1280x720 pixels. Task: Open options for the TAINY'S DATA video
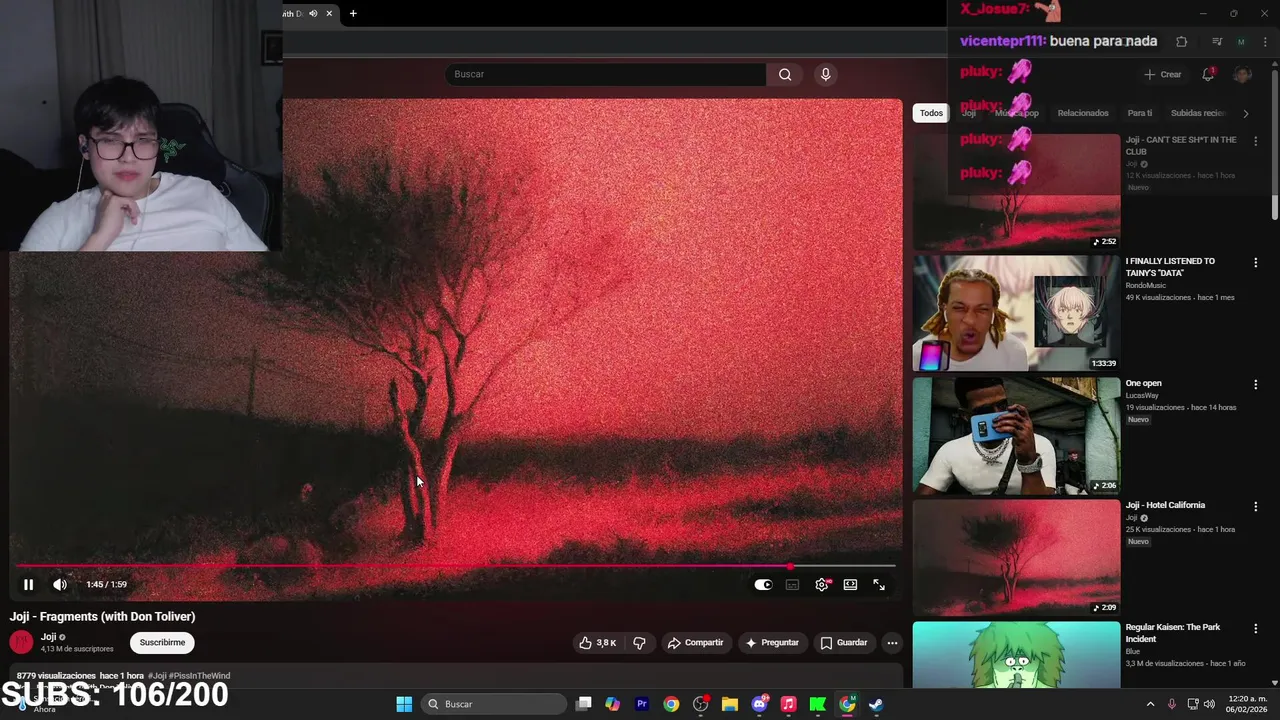[1255, 263]
